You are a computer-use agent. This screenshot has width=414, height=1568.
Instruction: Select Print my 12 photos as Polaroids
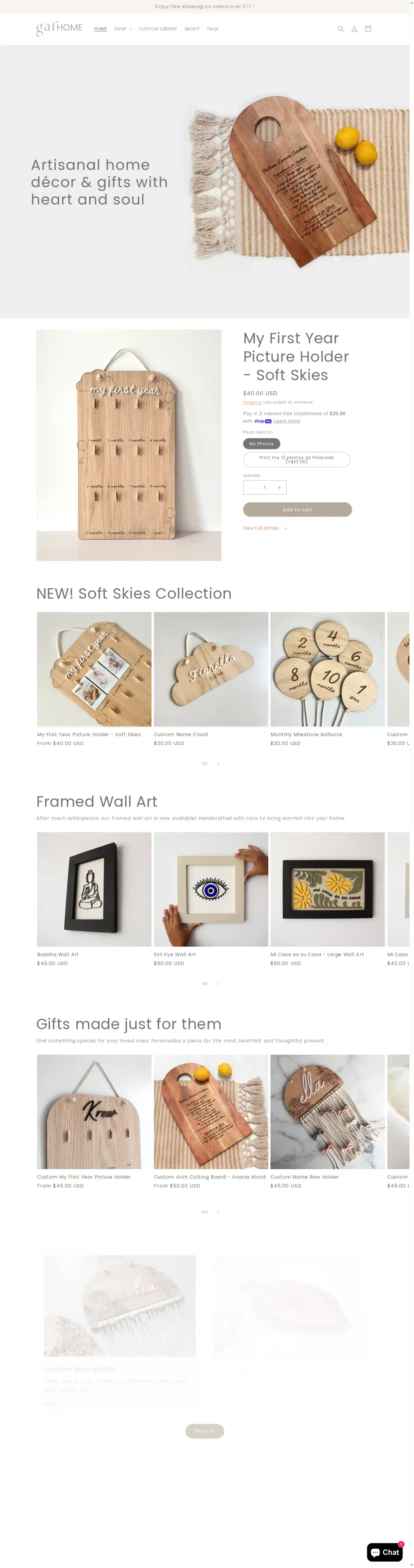click(297, 460)
